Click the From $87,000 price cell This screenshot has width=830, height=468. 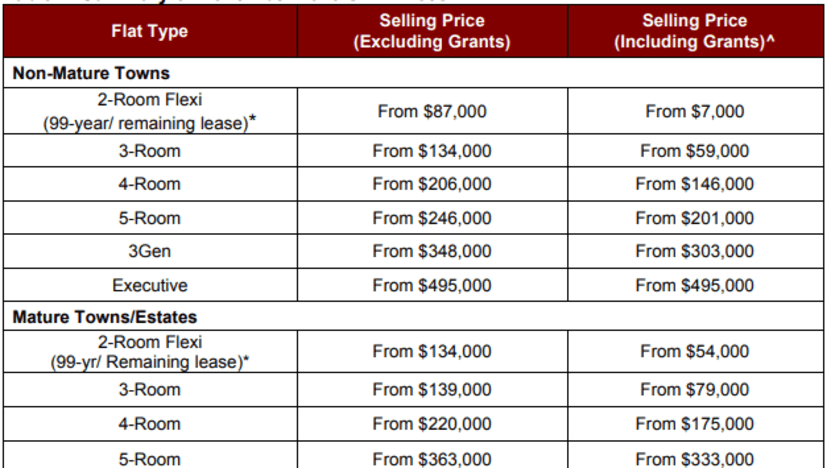[432, 111]
